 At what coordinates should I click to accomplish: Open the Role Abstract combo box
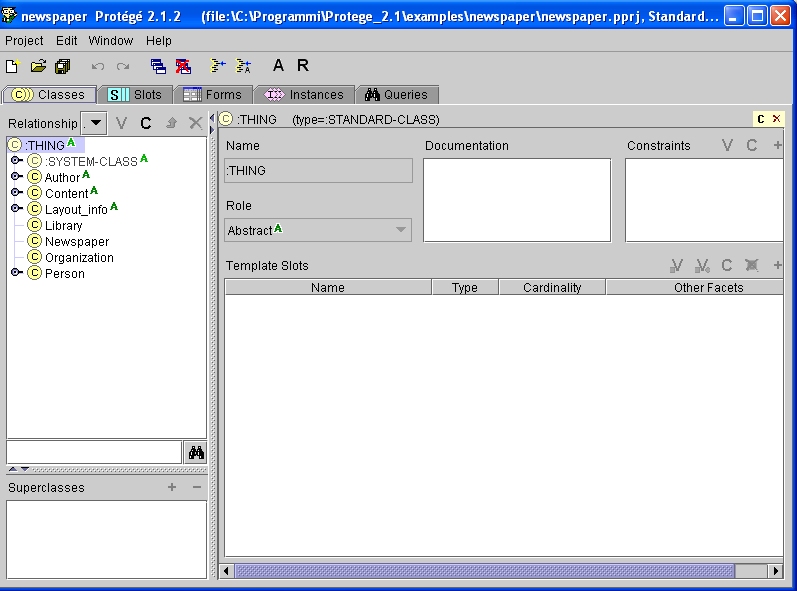tap(318, 230)
